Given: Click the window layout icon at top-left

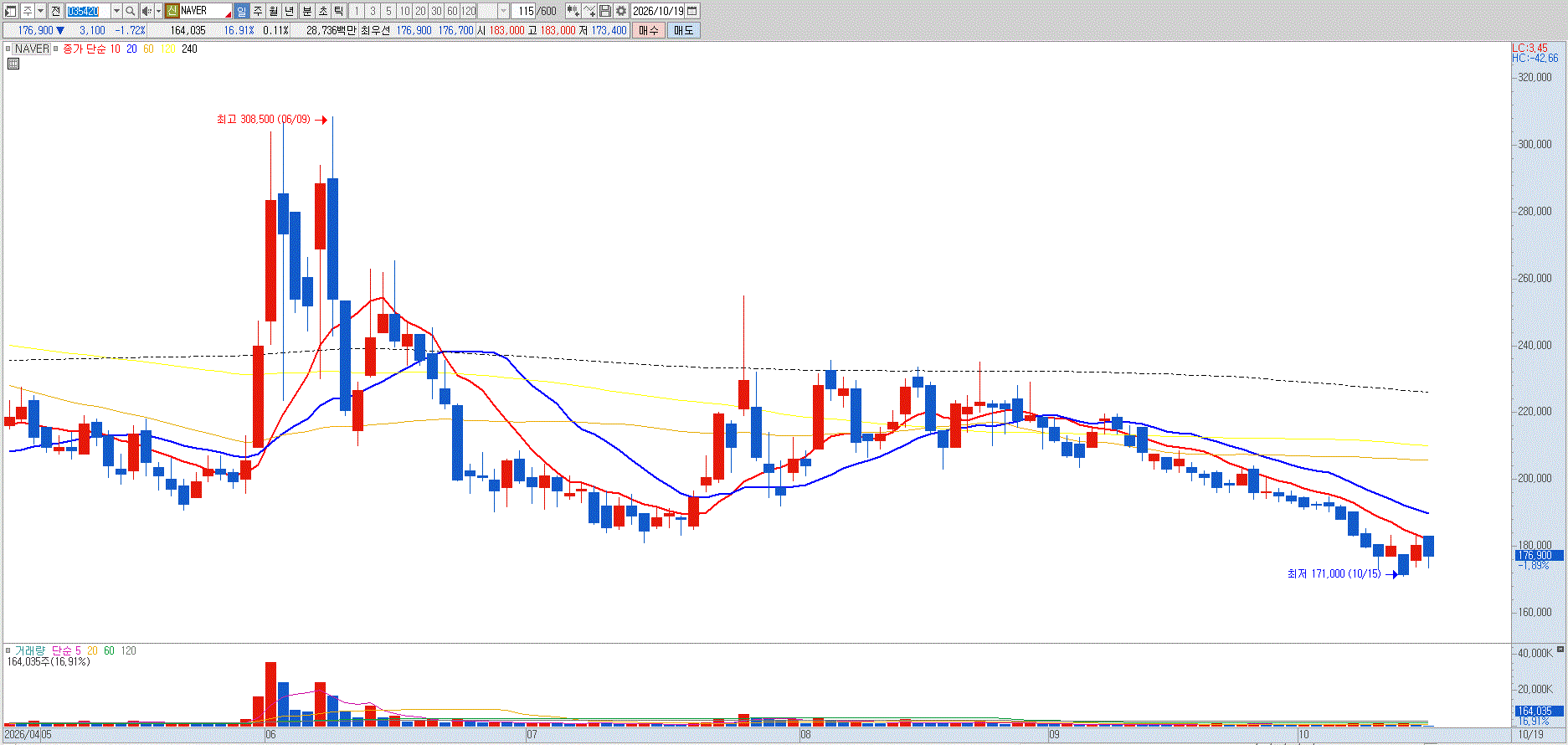Looking at the screenshot, I should 12,11.
